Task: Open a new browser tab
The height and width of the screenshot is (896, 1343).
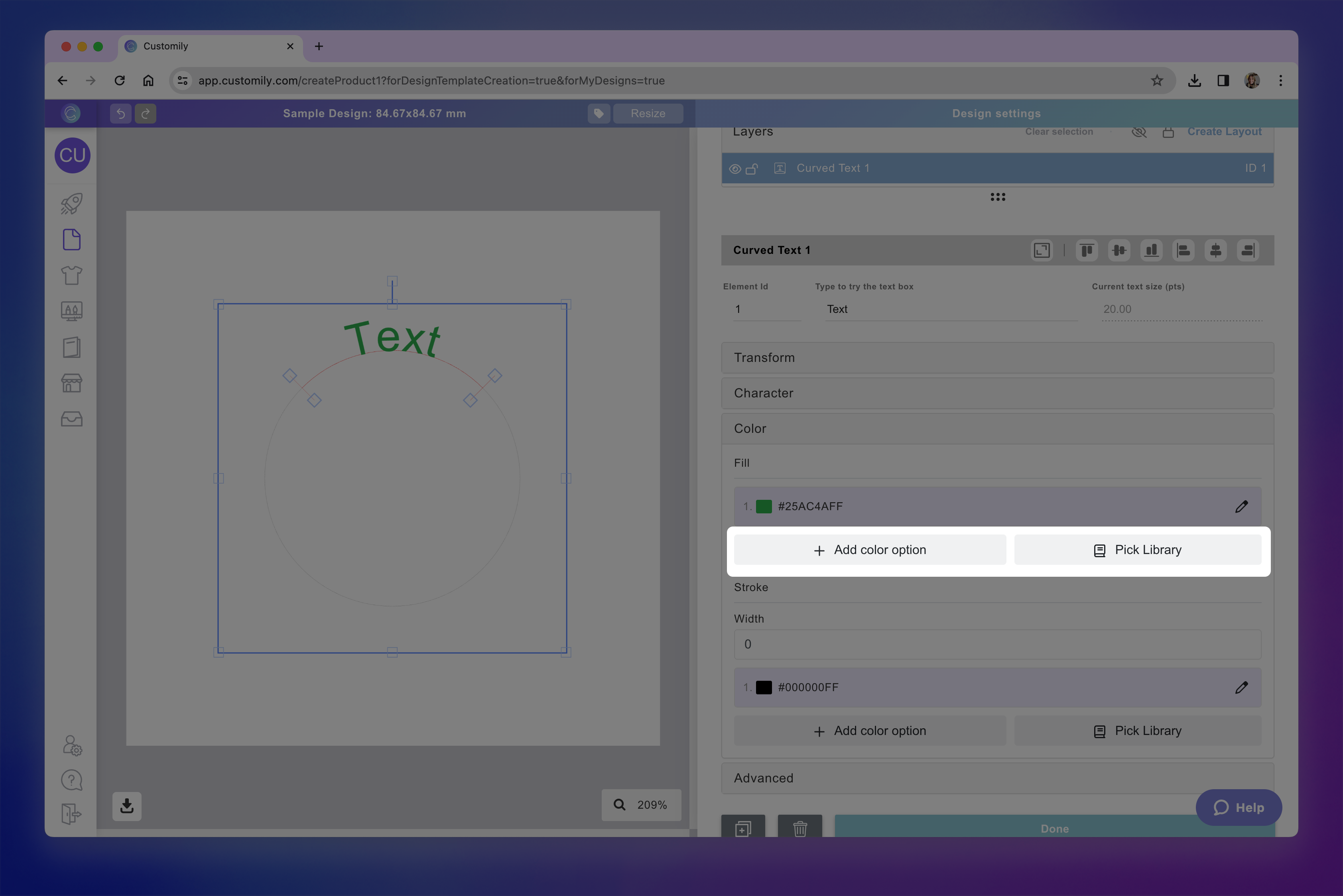Action: pos(319,46)
